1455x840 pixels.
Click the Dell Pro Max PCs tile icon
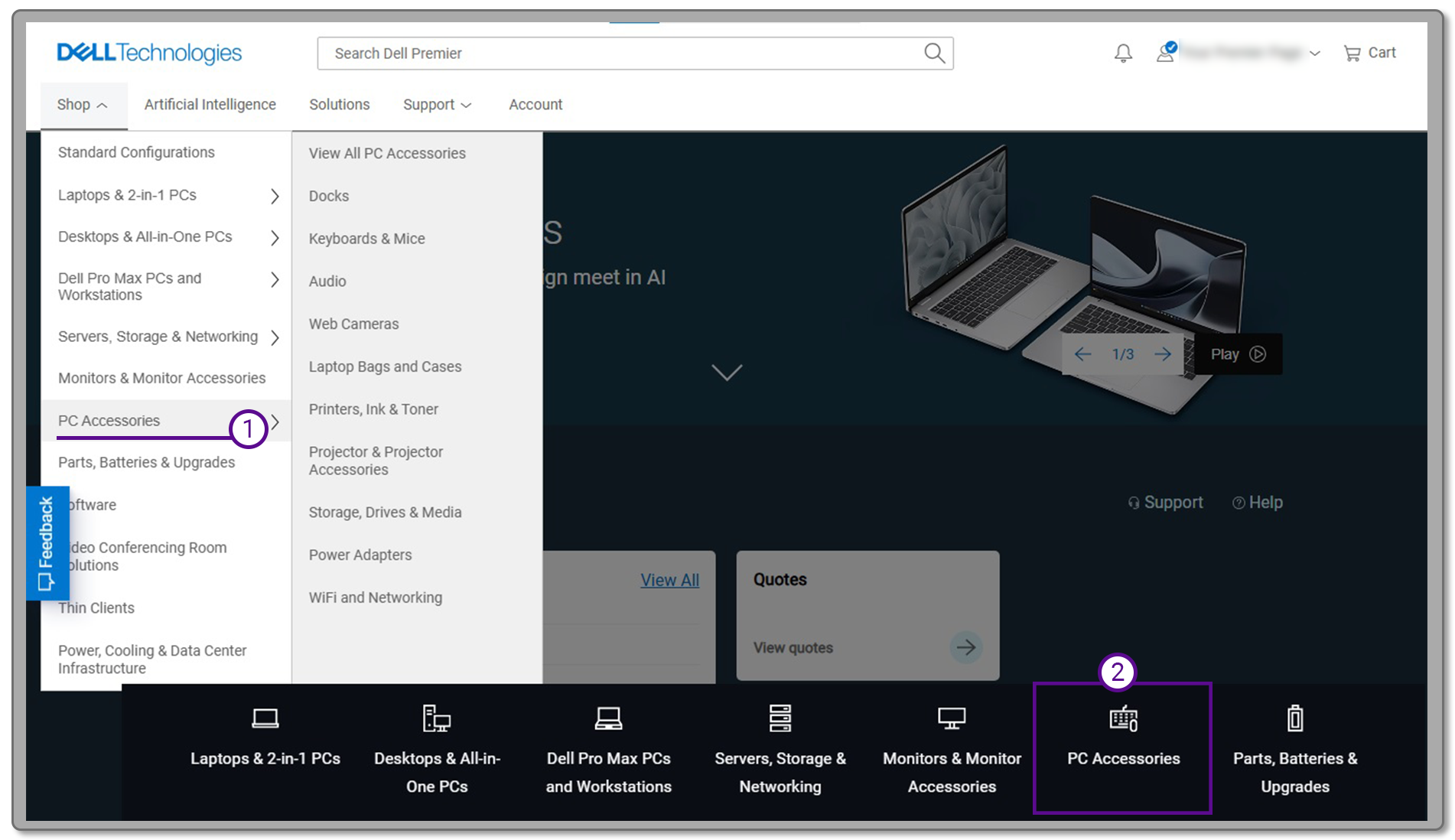coord(609,718)
